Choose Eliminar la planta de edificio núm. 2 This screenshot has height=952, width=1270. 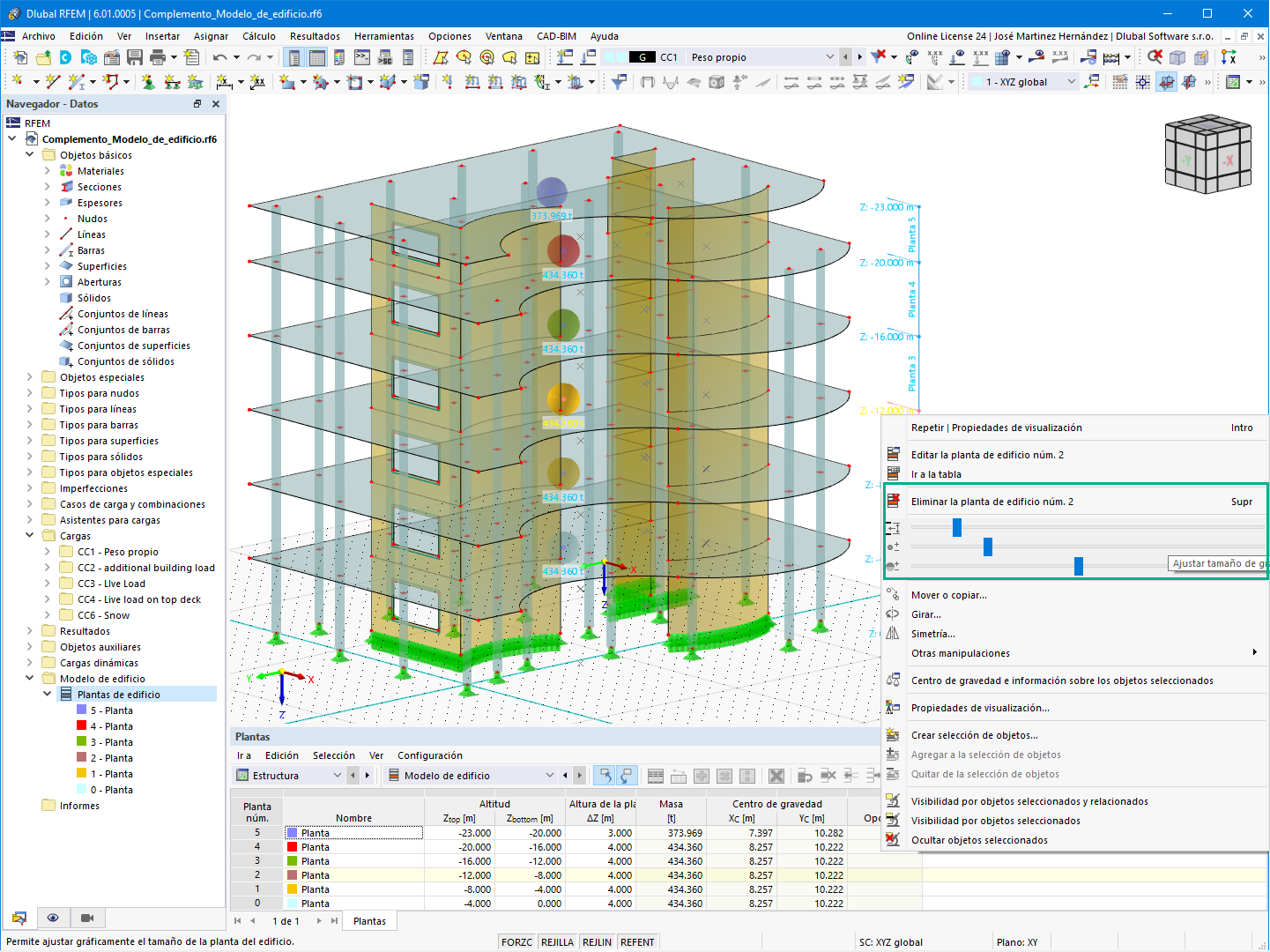(x=1075, y=502)
